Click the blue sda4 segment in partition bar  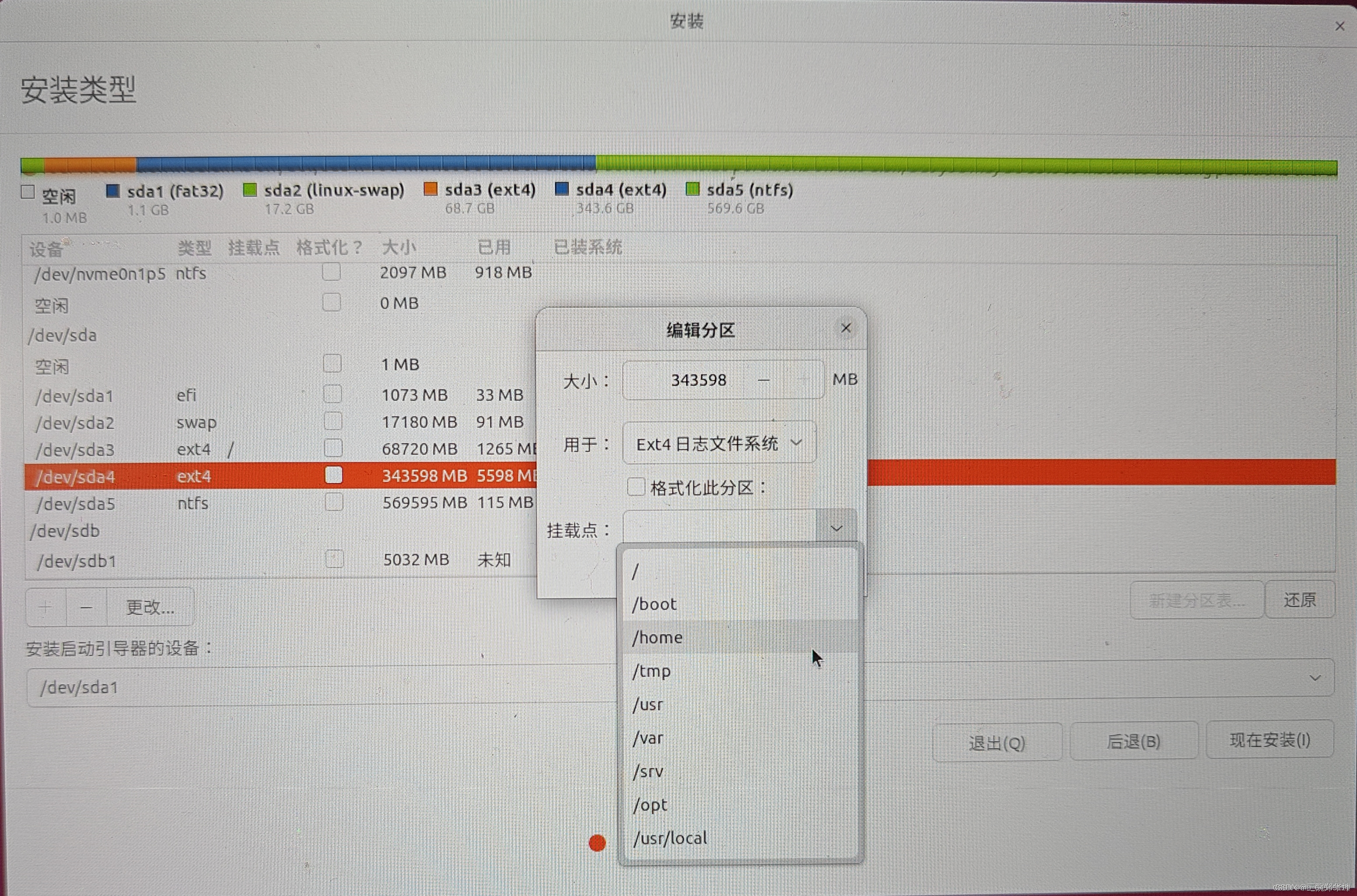point(366,164)
